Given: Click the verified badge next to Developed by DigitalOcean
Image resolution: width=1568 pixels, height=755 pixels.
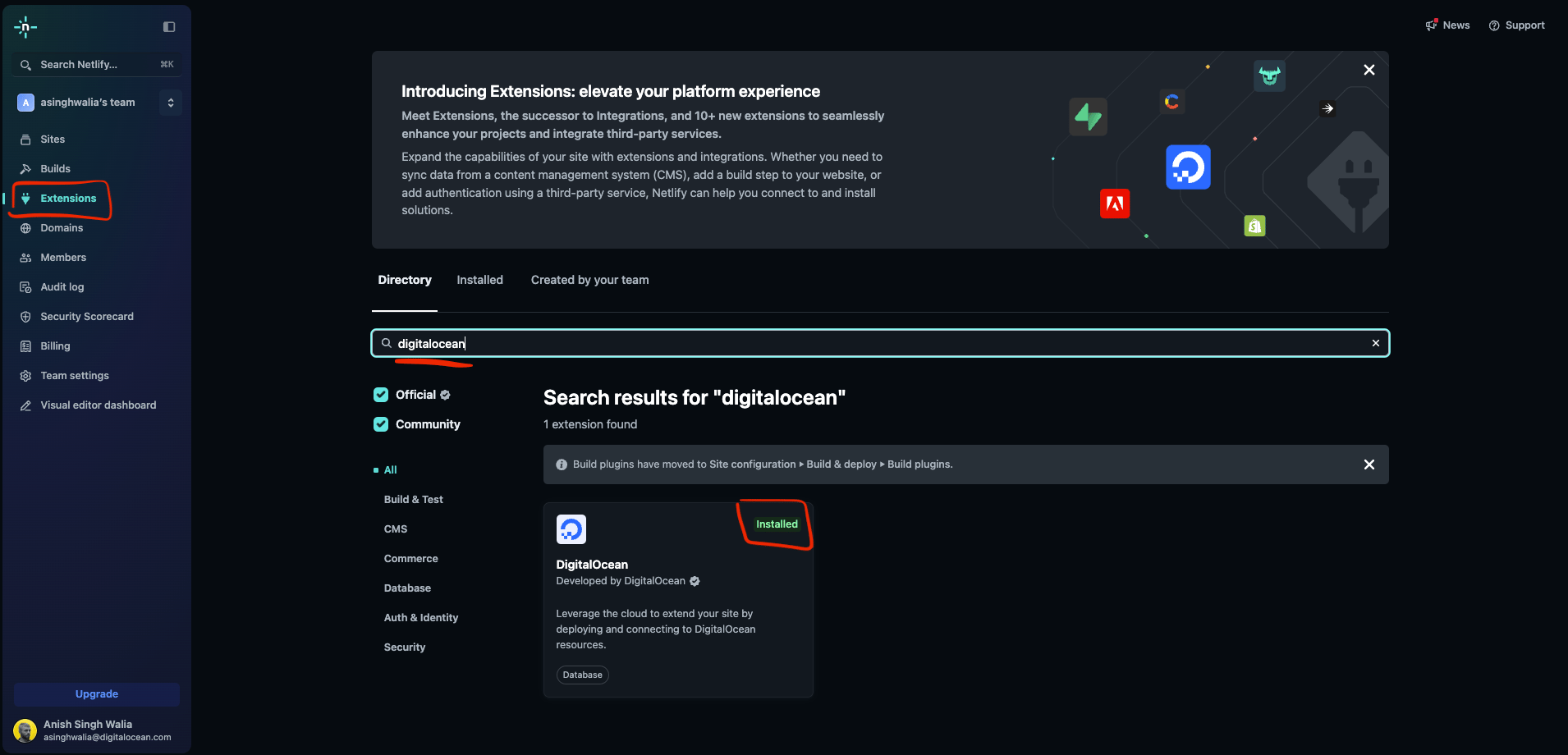Looking at the screenshot, I should click(695, 581).
